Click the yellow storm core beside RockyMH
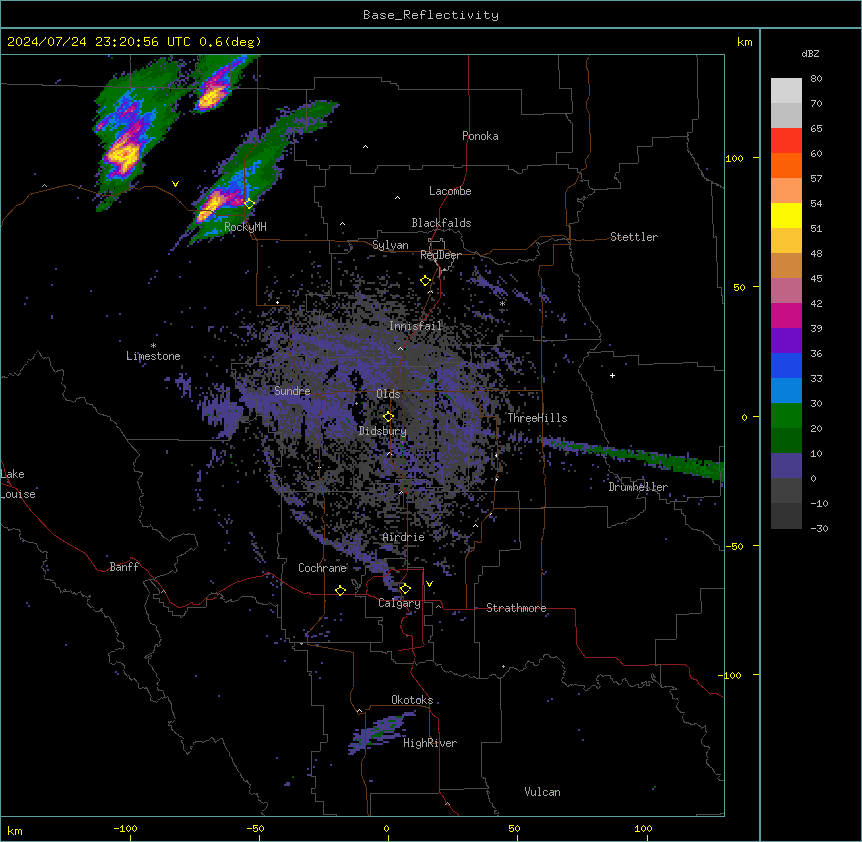 [x=212, y=207]
